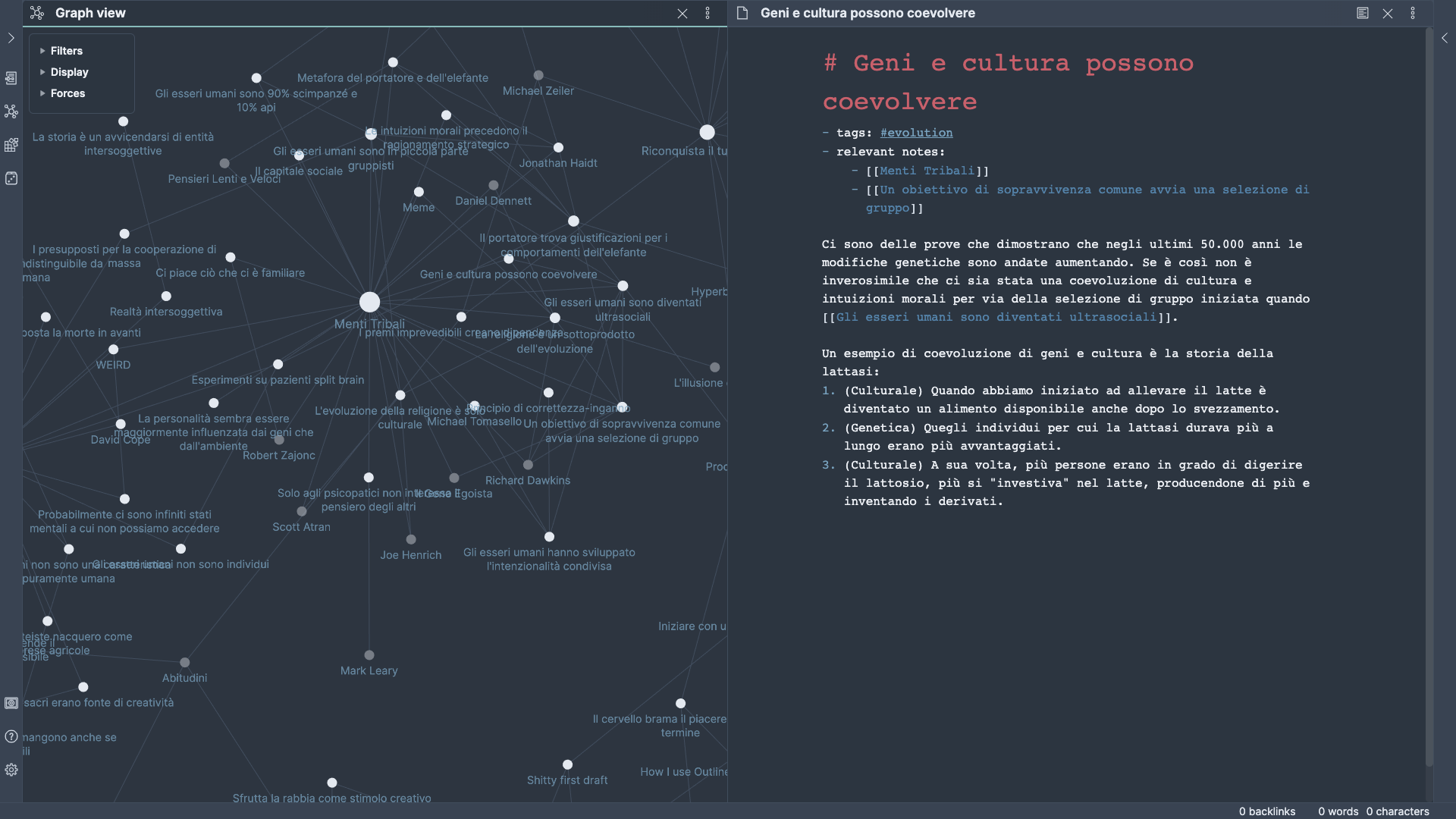Expand the left sidebar chevron
This screenshot has height=819, width=1456.
(x=11, y=38)
